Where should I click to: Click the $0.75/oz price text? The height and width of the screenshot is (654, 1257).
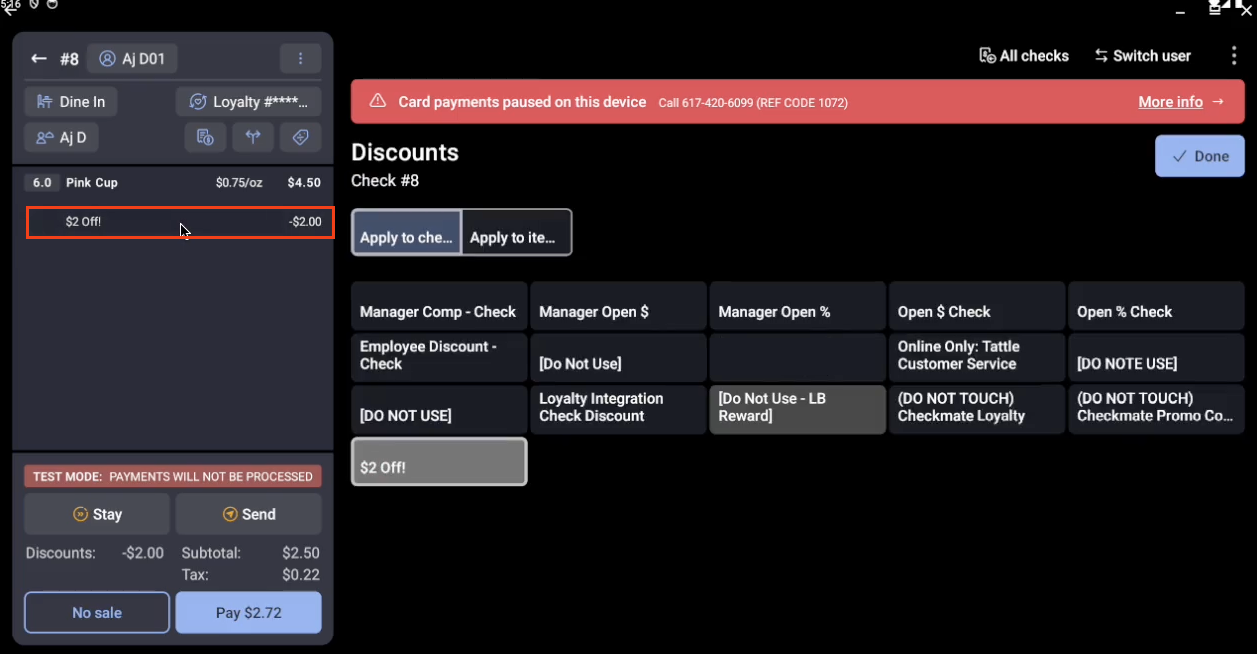239,183
